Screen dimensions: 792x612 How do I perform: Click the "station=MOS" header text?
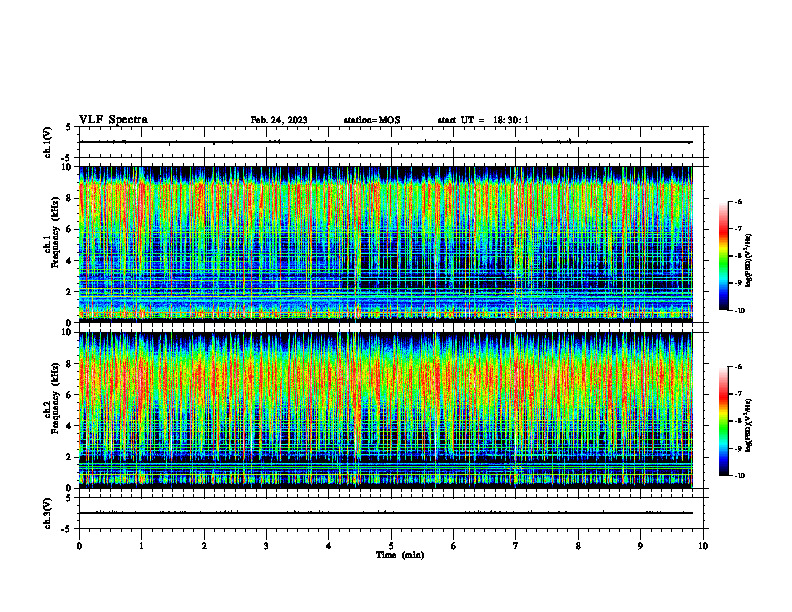[x=372, y=120]
